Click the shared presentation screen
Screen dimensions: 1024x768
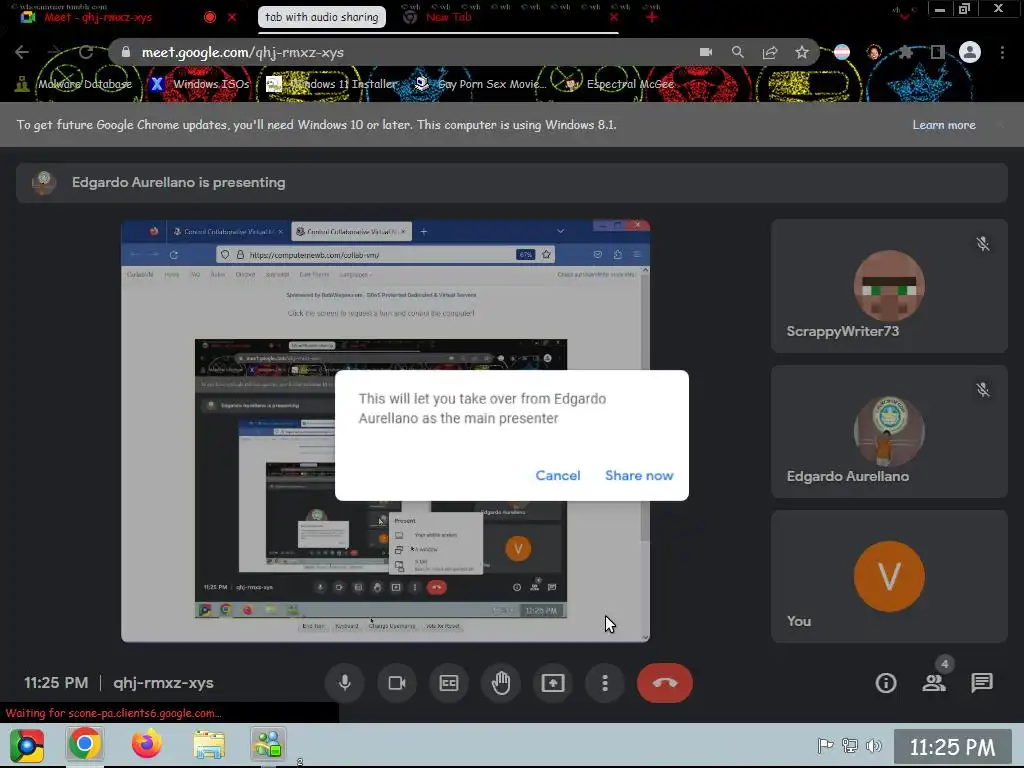(385, 431)
